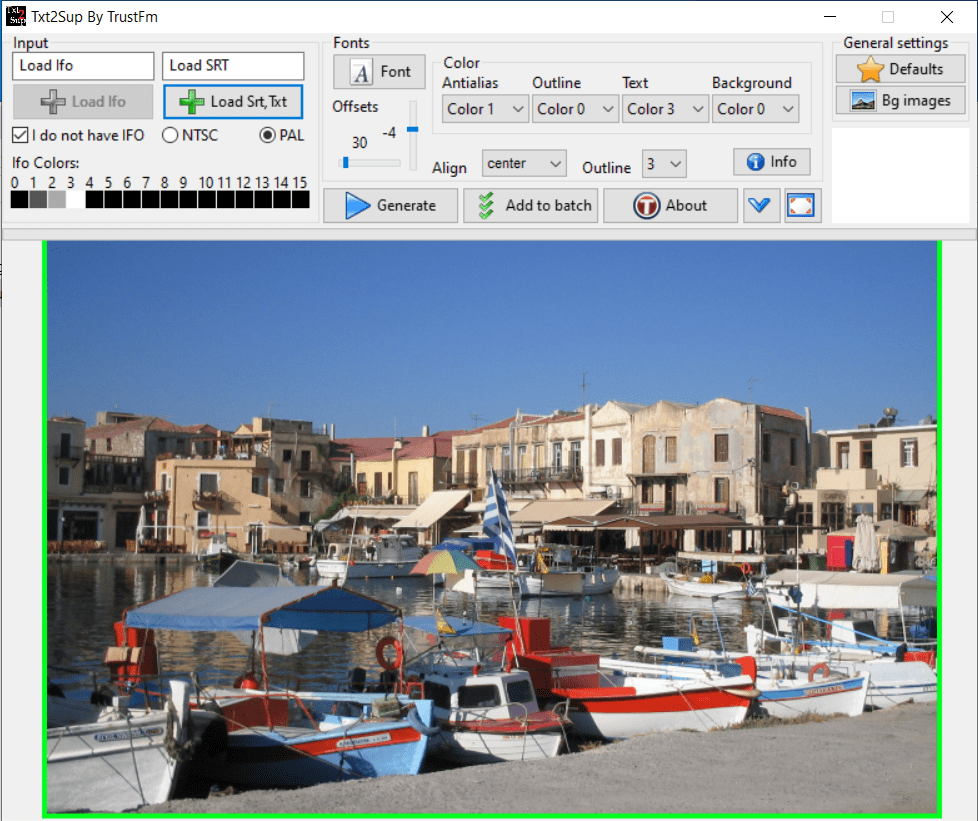
Task: Click the Txt2Sup title bar app icon
Action: (x=16, y=16)
